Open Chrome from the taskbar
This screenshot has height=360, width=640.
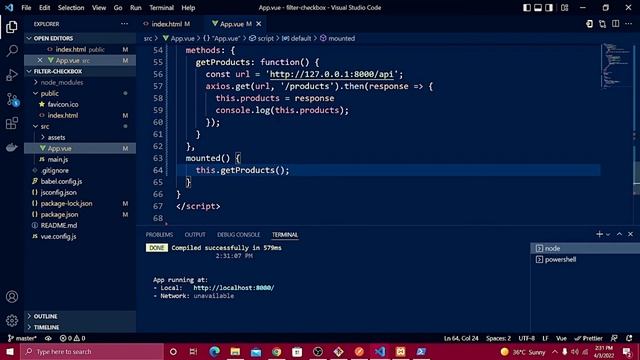[276, 351]
